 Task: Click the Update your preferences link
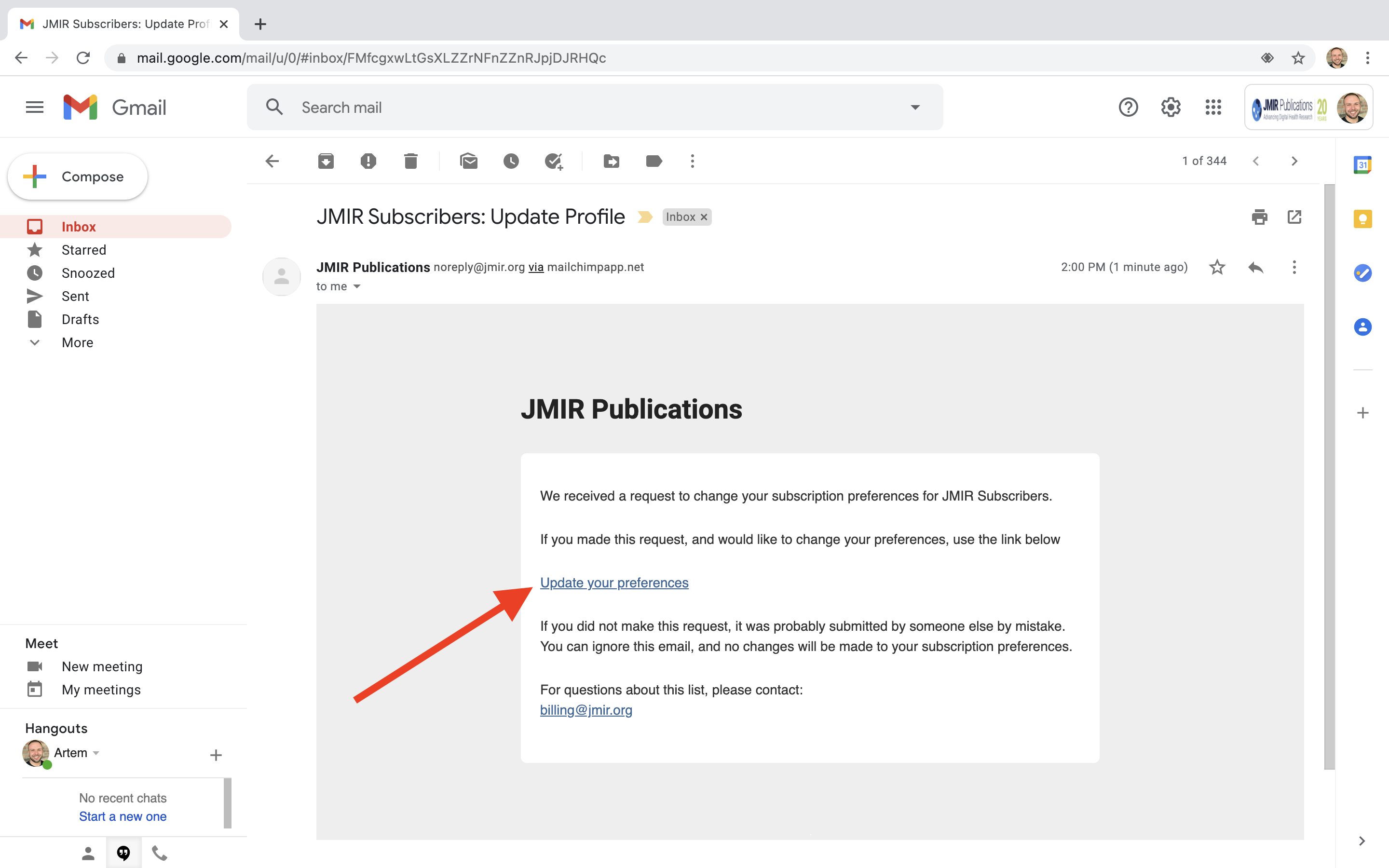(x=613, y=583)
